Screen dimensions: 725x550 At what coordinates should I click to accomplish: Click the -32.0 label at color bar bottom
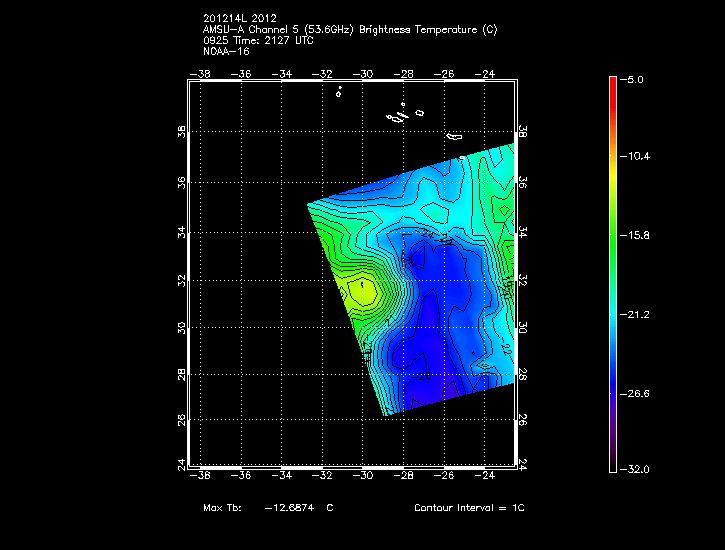pyautogui.click(x=638, y=469)
